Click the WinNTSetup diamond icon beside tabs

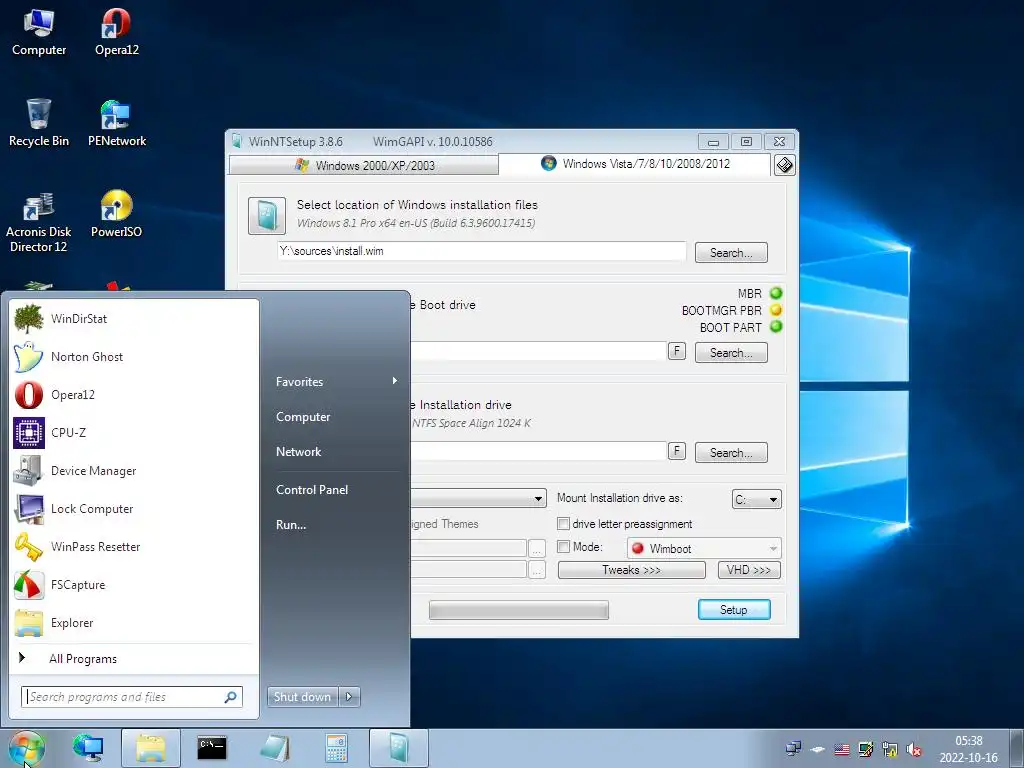point(784,165)
